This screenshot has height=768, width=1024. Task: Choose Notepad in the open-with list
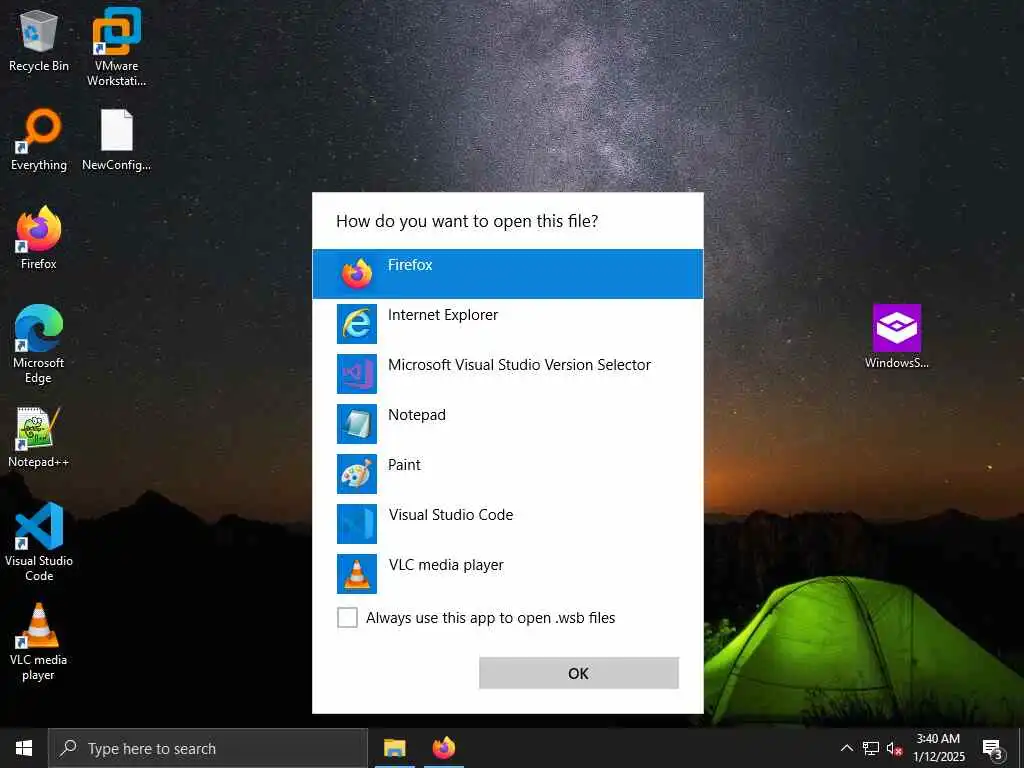click(507, 424)
